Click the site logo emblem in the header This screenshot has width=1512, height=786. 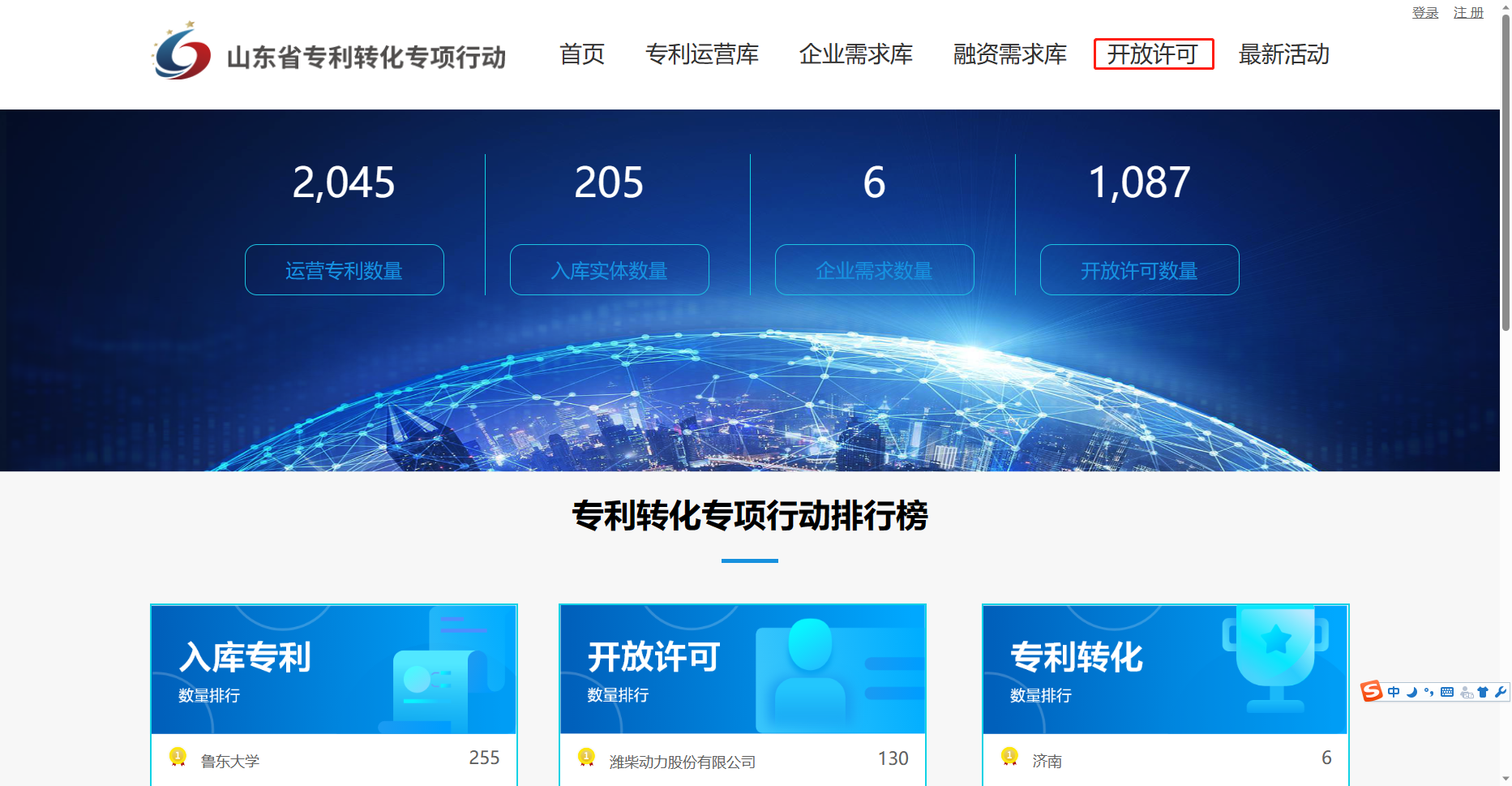pyautogui.click(x=182, y=50)
